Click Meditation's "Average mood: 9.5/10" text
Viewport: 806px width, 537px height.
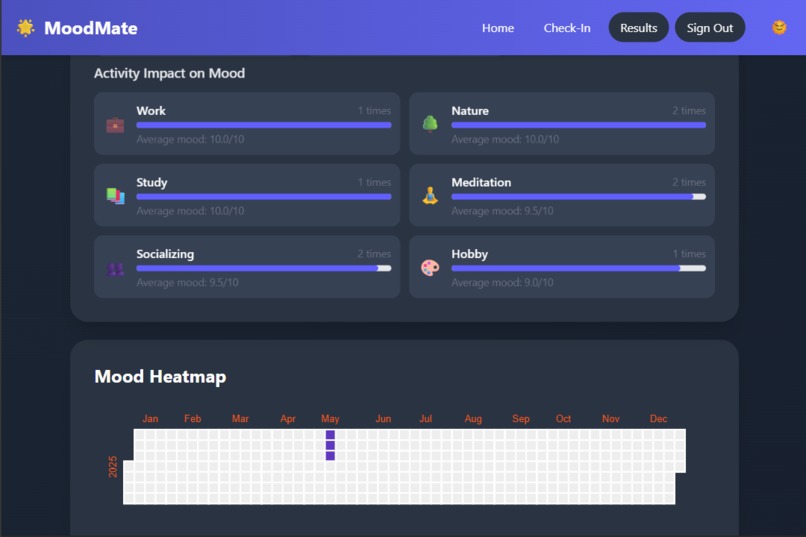click(x=502, y=211)
